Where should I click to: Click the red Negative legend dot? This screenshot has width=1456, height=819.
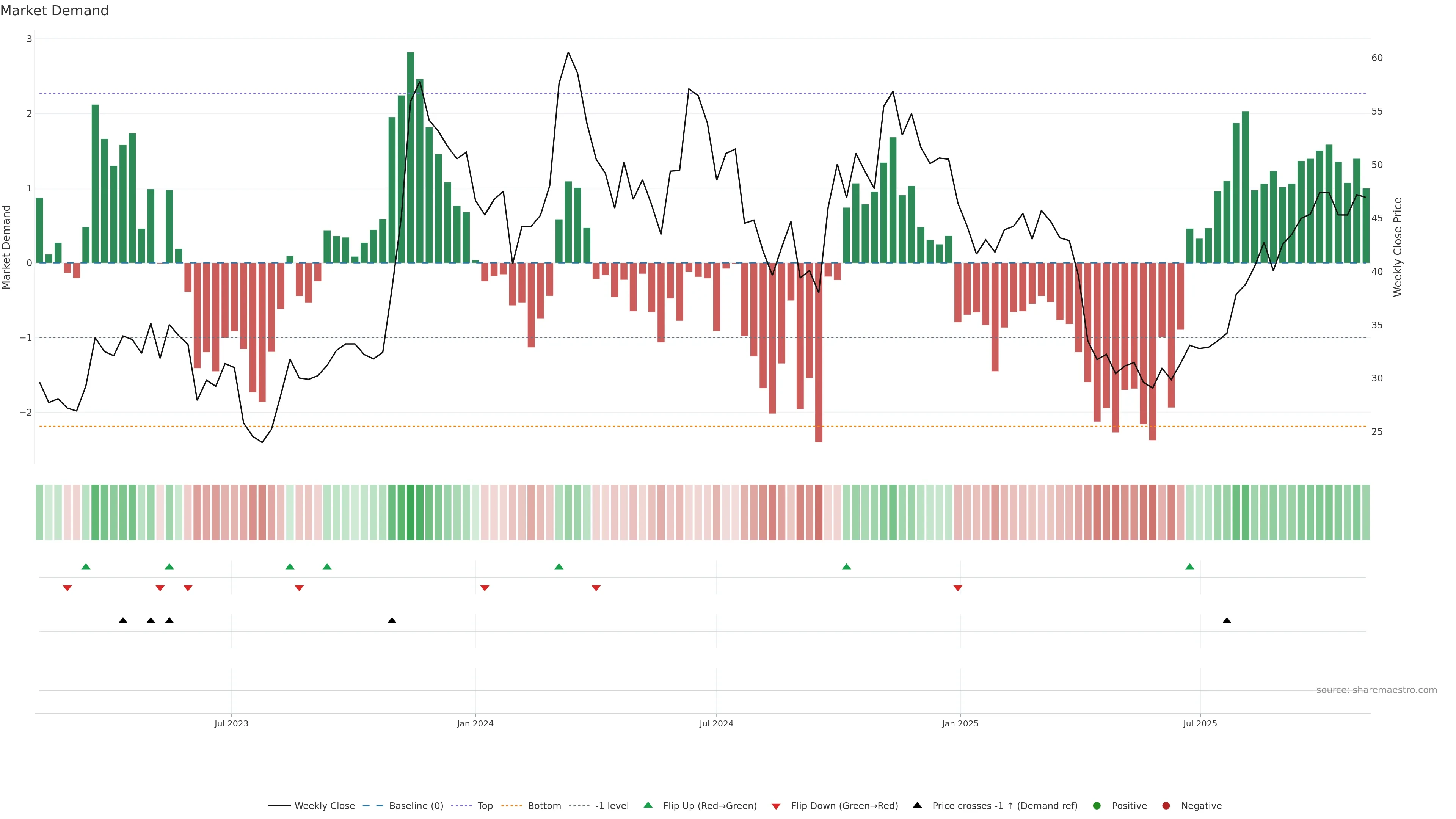click(1166, 805)
